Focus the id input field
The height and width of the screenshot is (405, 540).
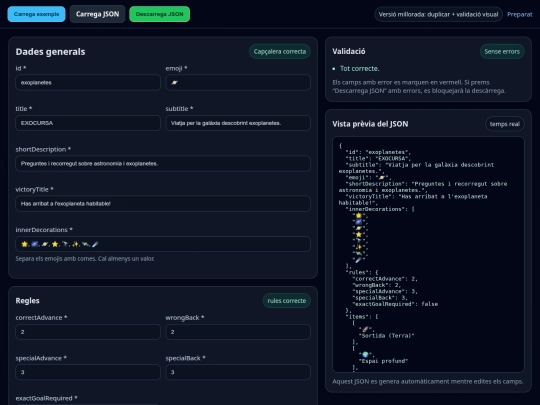point(88,83)
